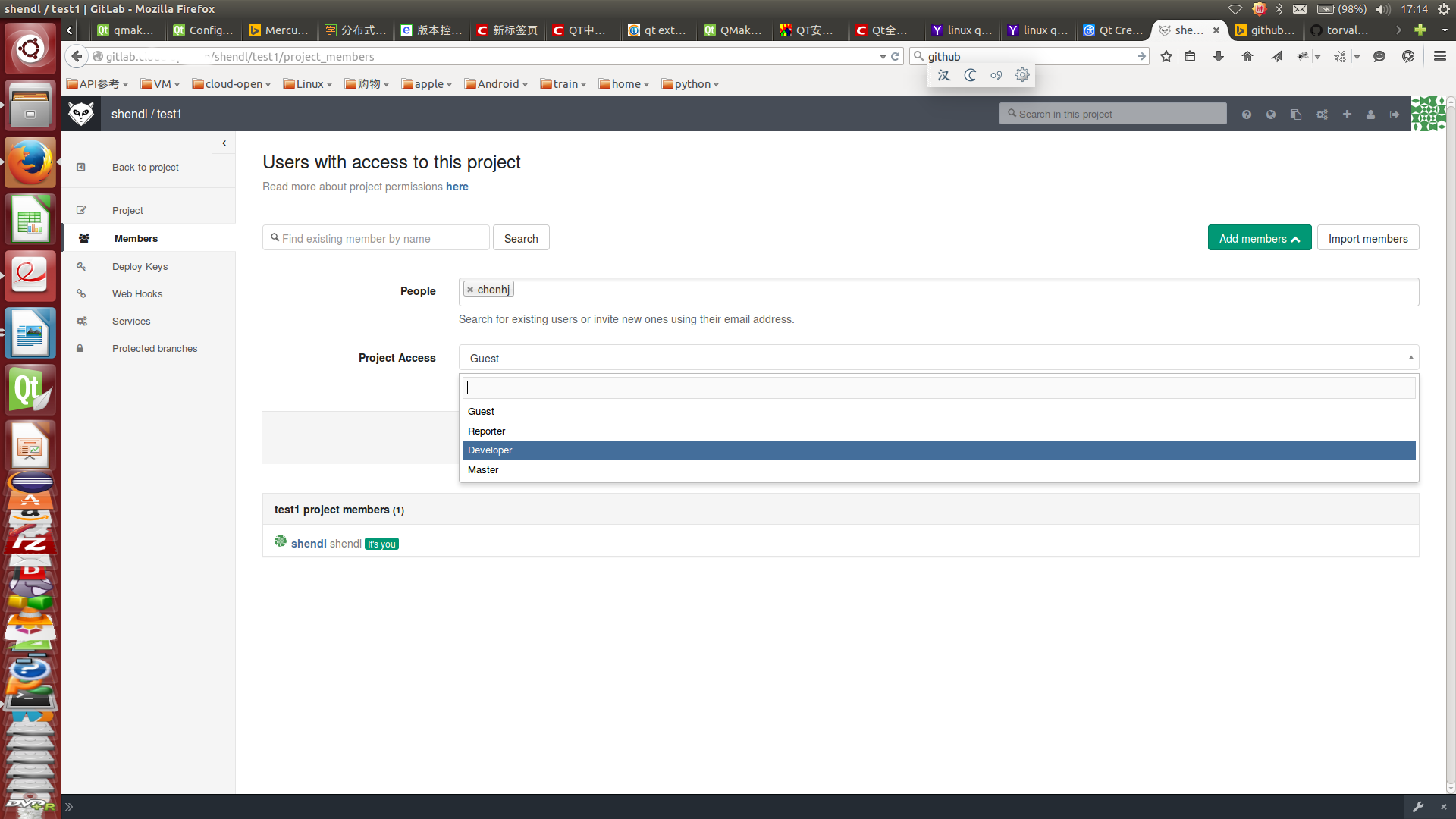Click the Import members button
Viewport: 1456px width, 819px height.
[x=1367, y=238]
